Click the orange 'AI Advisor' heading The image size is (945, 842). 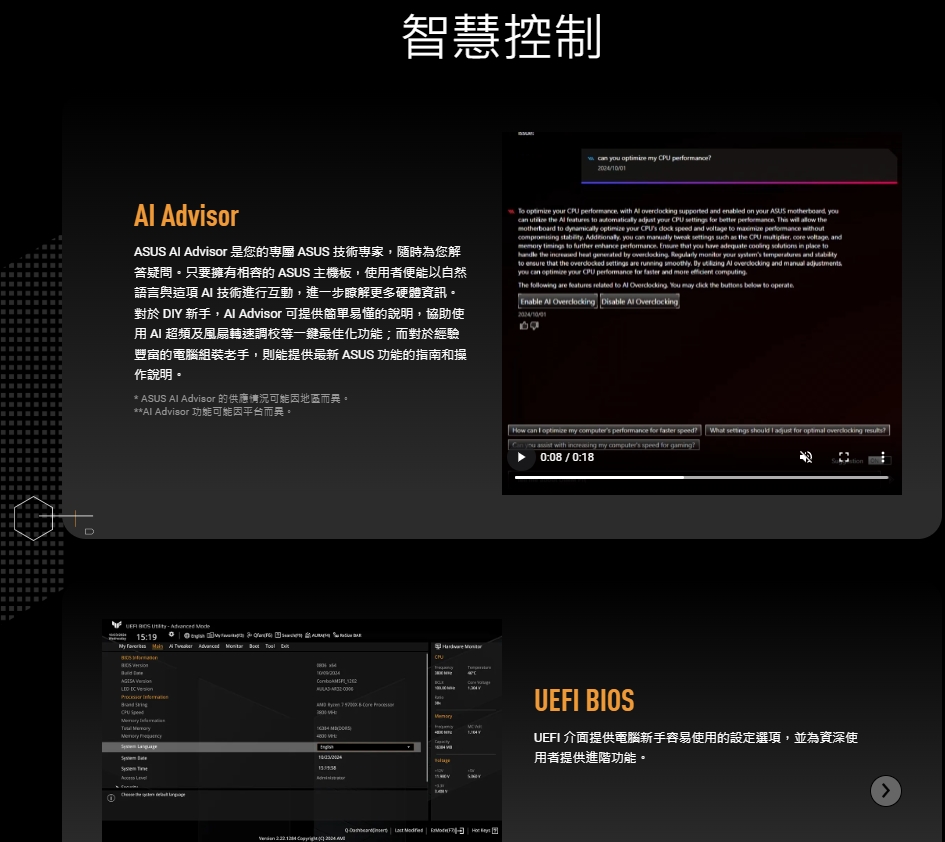coord(186,216)
